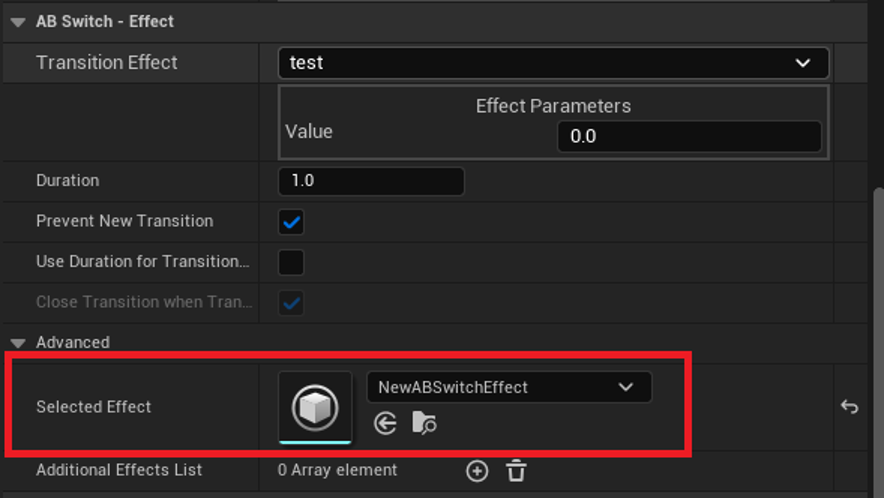This screenshot has width=884, height=498.
Task: Collapse the Advanced section
Action: pyautogui.click(x=18, y=342)
